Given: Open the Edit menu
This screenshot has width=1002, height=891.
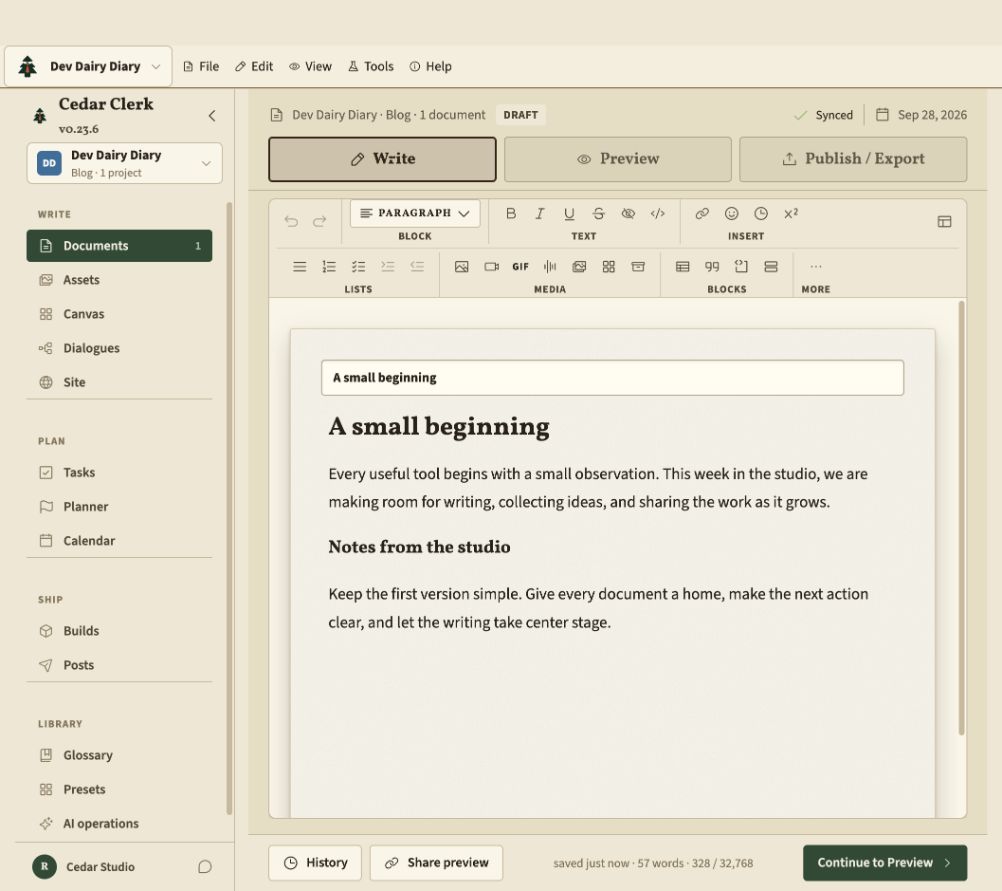Looking at the screenshot, I should (254, 66).
